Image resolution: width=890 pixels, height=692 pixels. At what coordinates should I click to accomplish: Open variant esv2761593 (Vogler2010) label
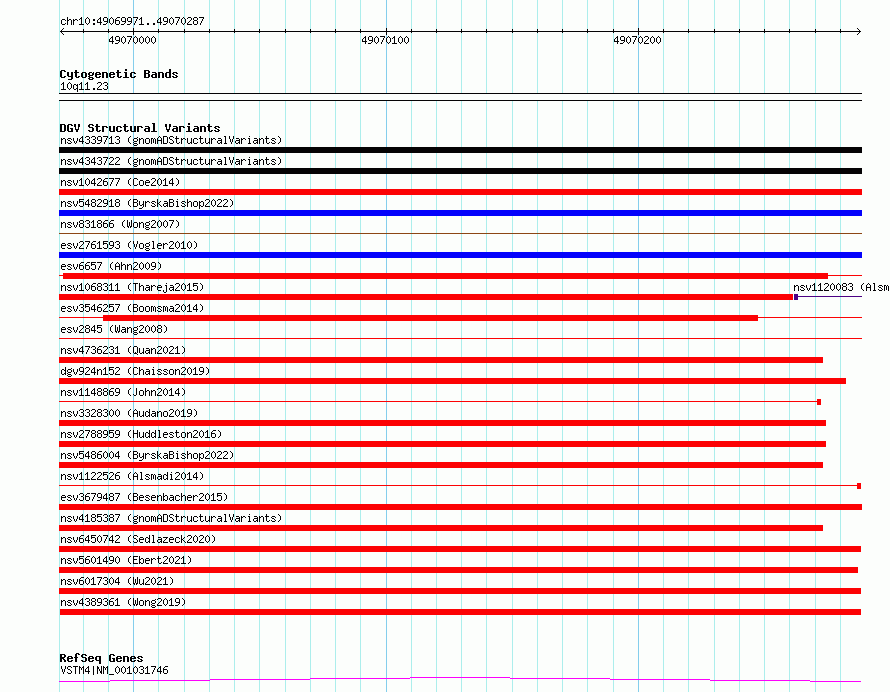click(x=129, y=245)
